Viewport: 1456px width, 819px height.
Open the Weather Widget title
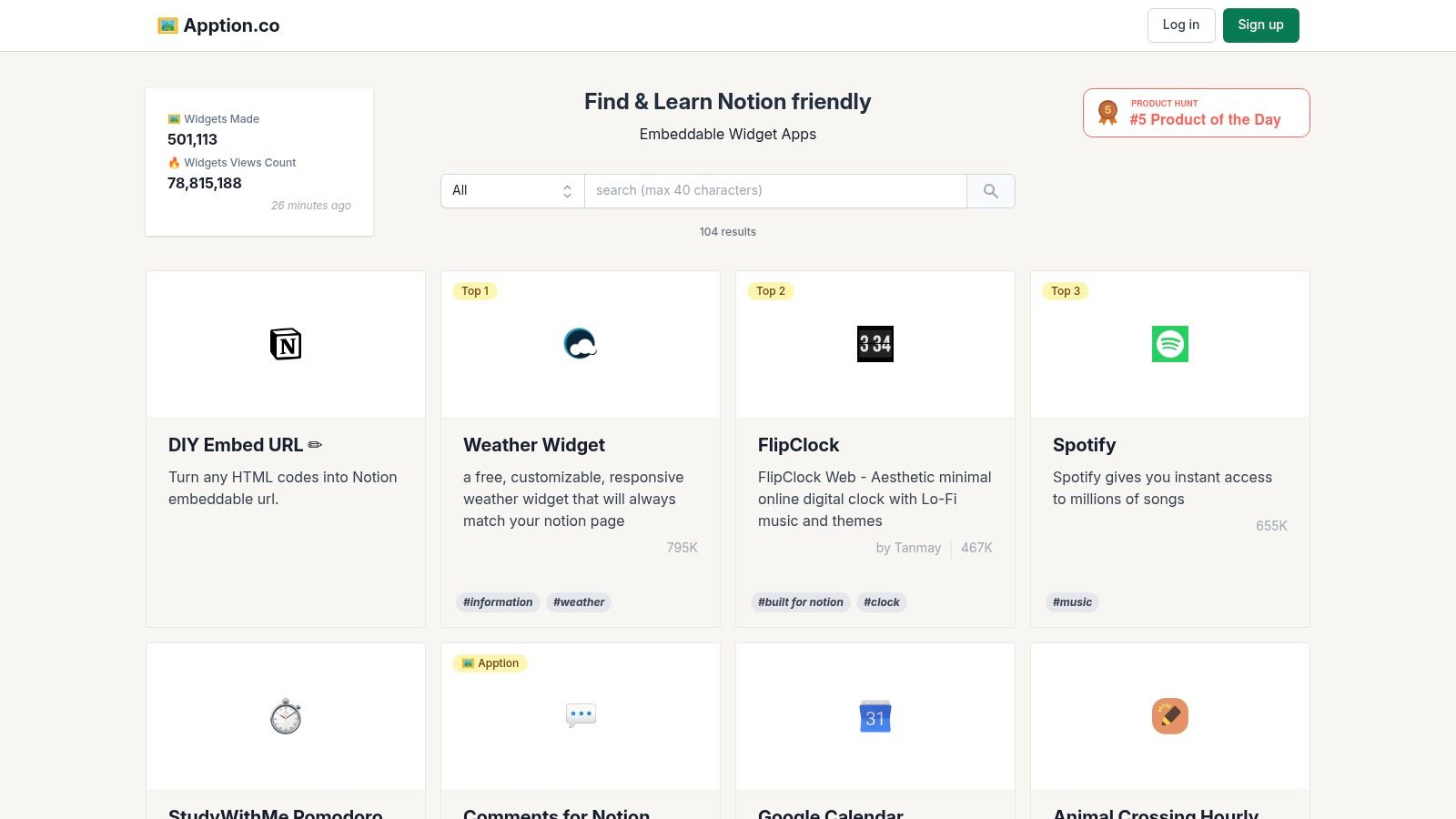[x=534, y=445]
